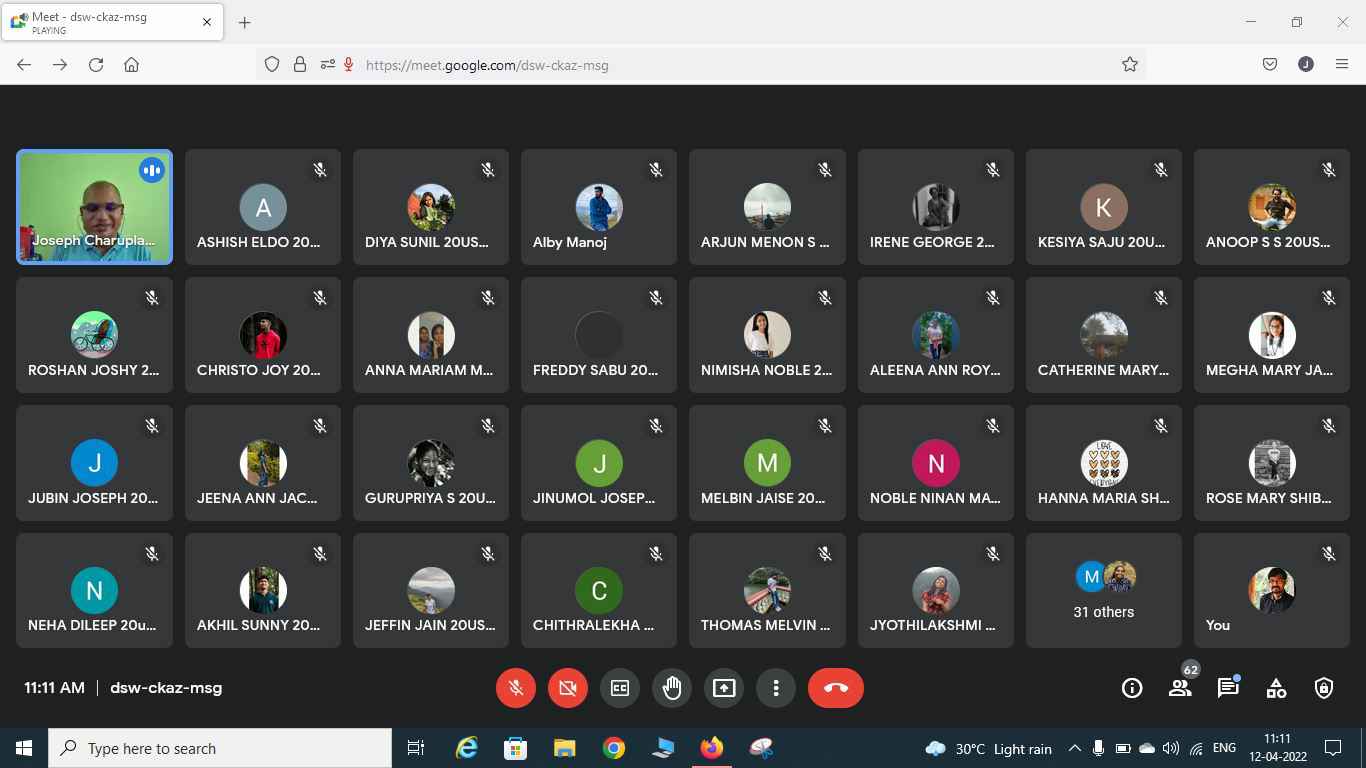View site information padlock icon
This screenshot has width=1366, height=768.
(299, 64)
